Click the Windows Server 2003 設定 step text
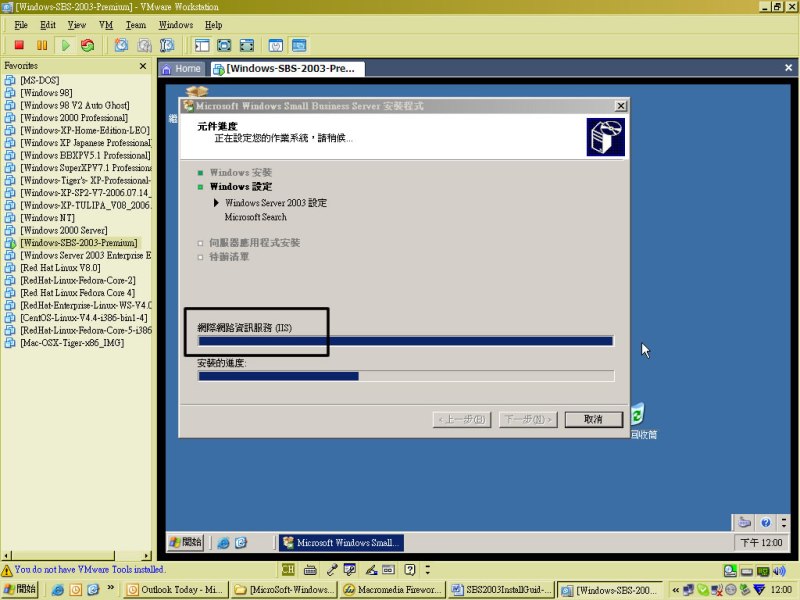Screen dimensions: 800x600 (x=276, y=203)
